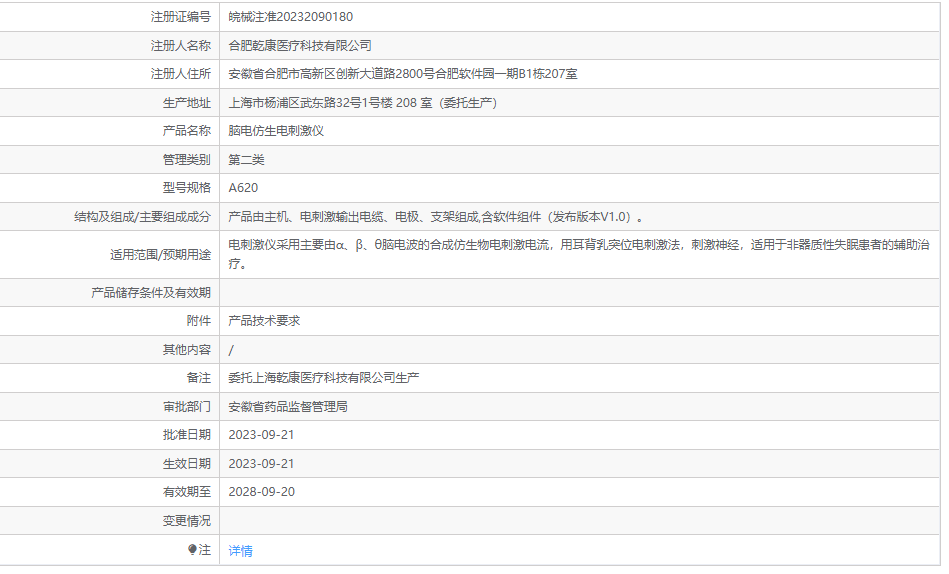Select registration number 皖械注准20232090180

[x=291, y=17]
